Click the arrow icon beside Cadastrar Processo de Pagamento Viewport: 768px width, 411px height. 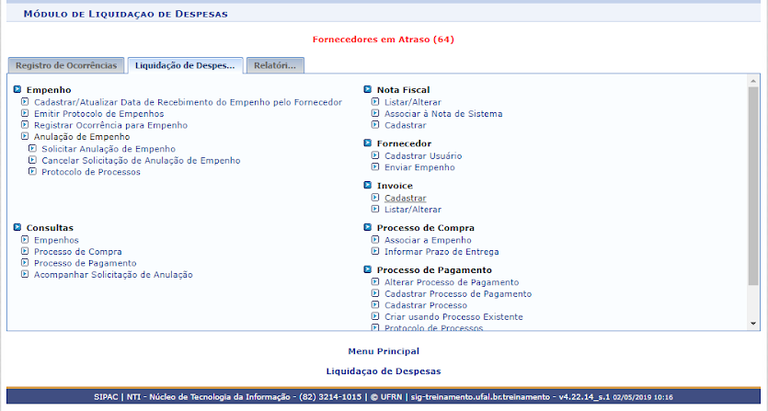(375, 293)
